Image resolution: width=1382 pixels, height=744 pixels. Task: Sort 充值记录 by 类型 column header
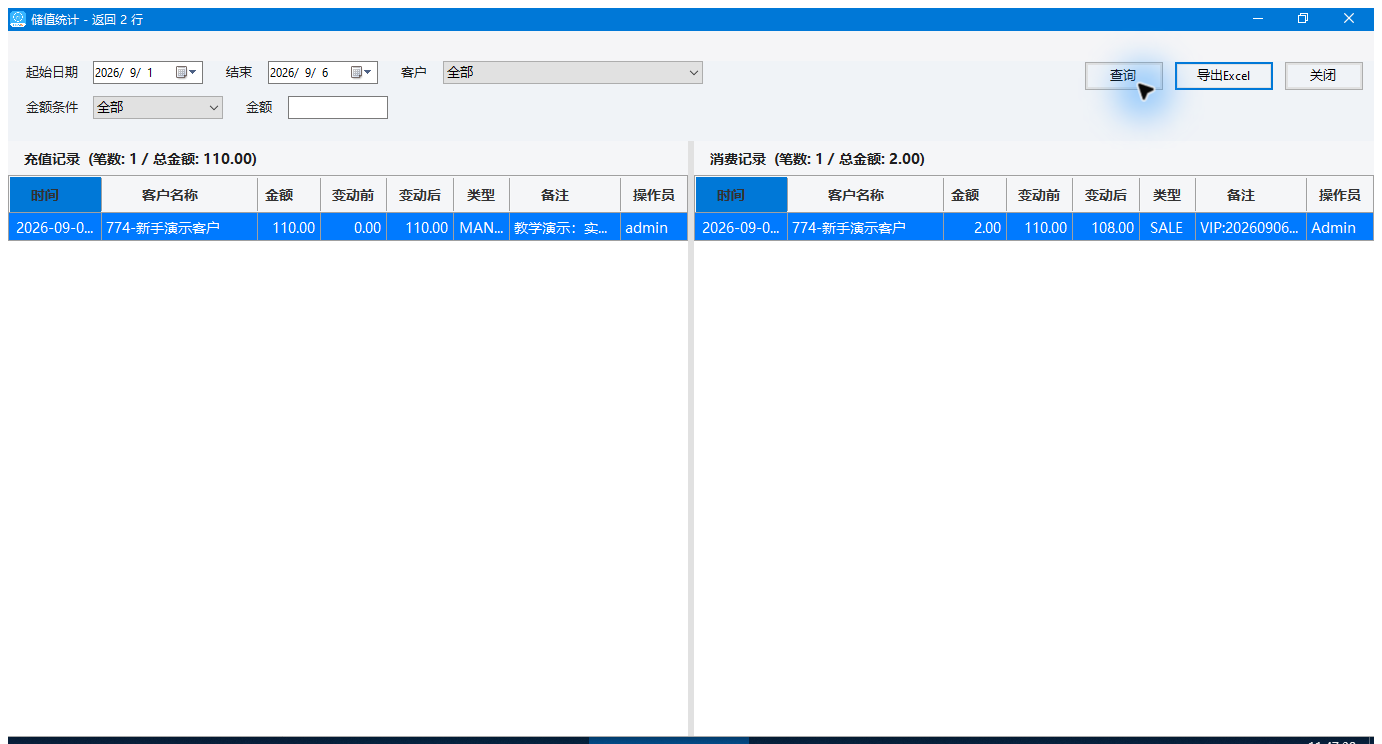point(481,195)
